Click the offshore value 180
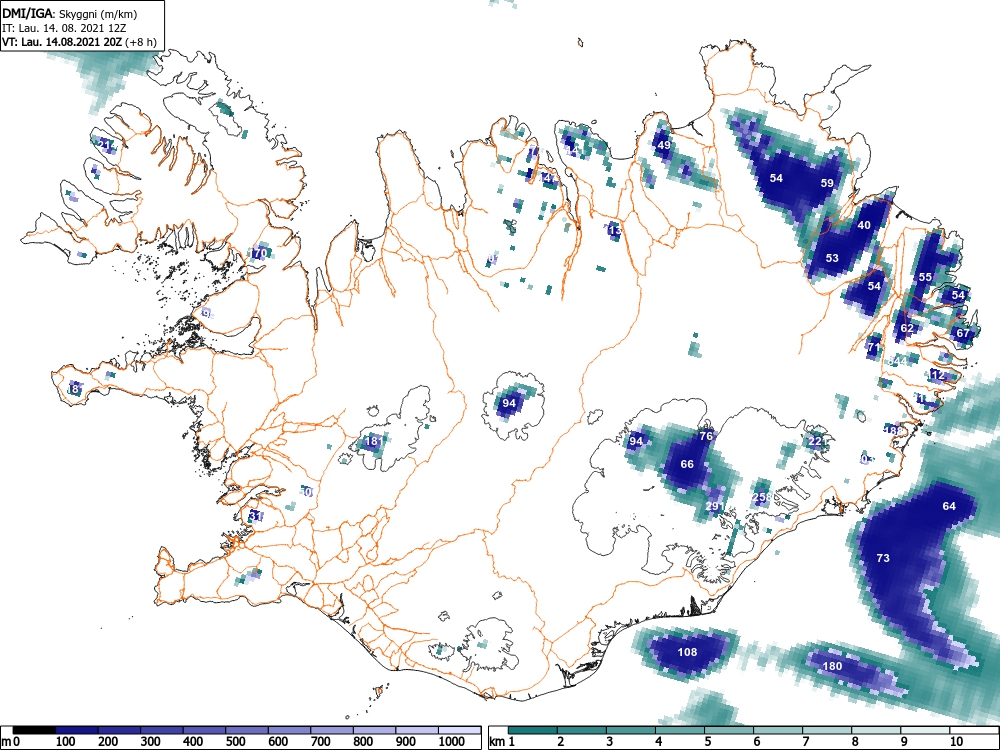 point(832,666)
